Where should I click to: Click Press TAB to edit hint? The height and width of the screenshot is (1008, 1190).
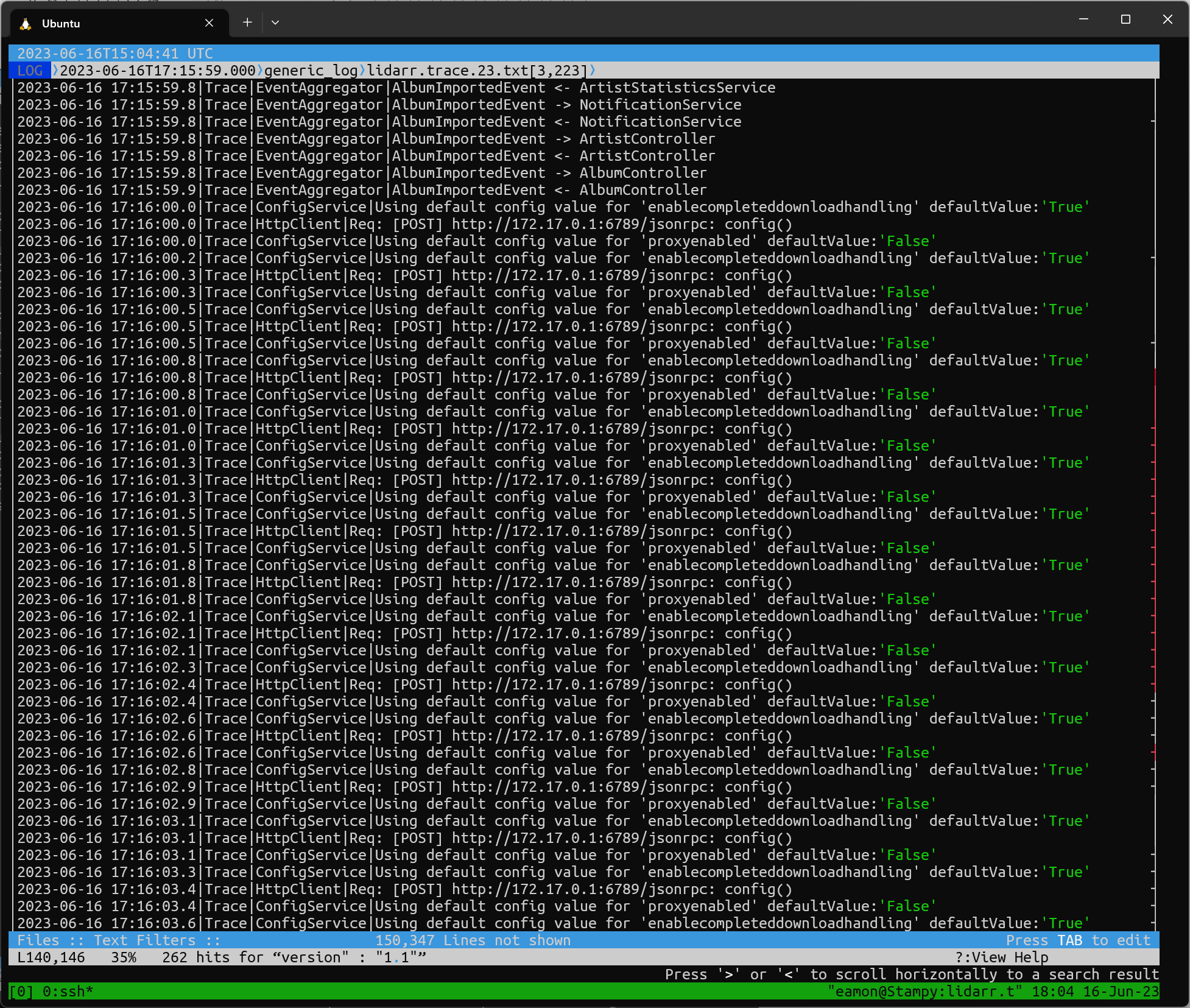pos(1078,940)
